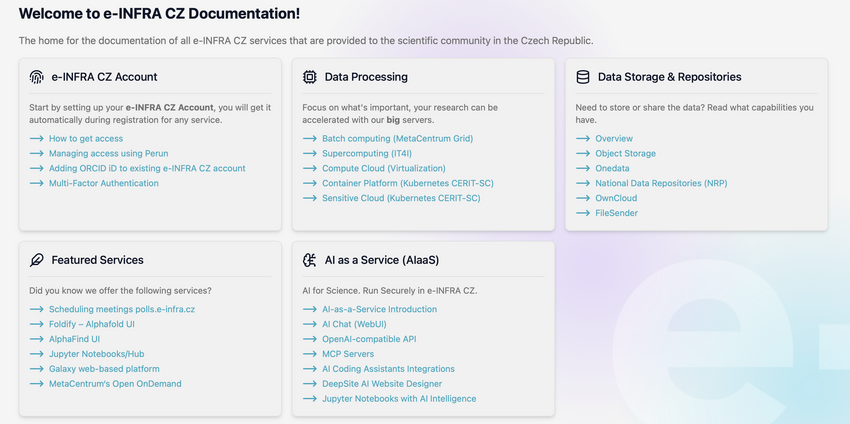Open Sensitive Cloud (Kubernetes CERIT-SC)
Image resolution: width=850 pixels, height=424 pixels.
coord(401,198)
